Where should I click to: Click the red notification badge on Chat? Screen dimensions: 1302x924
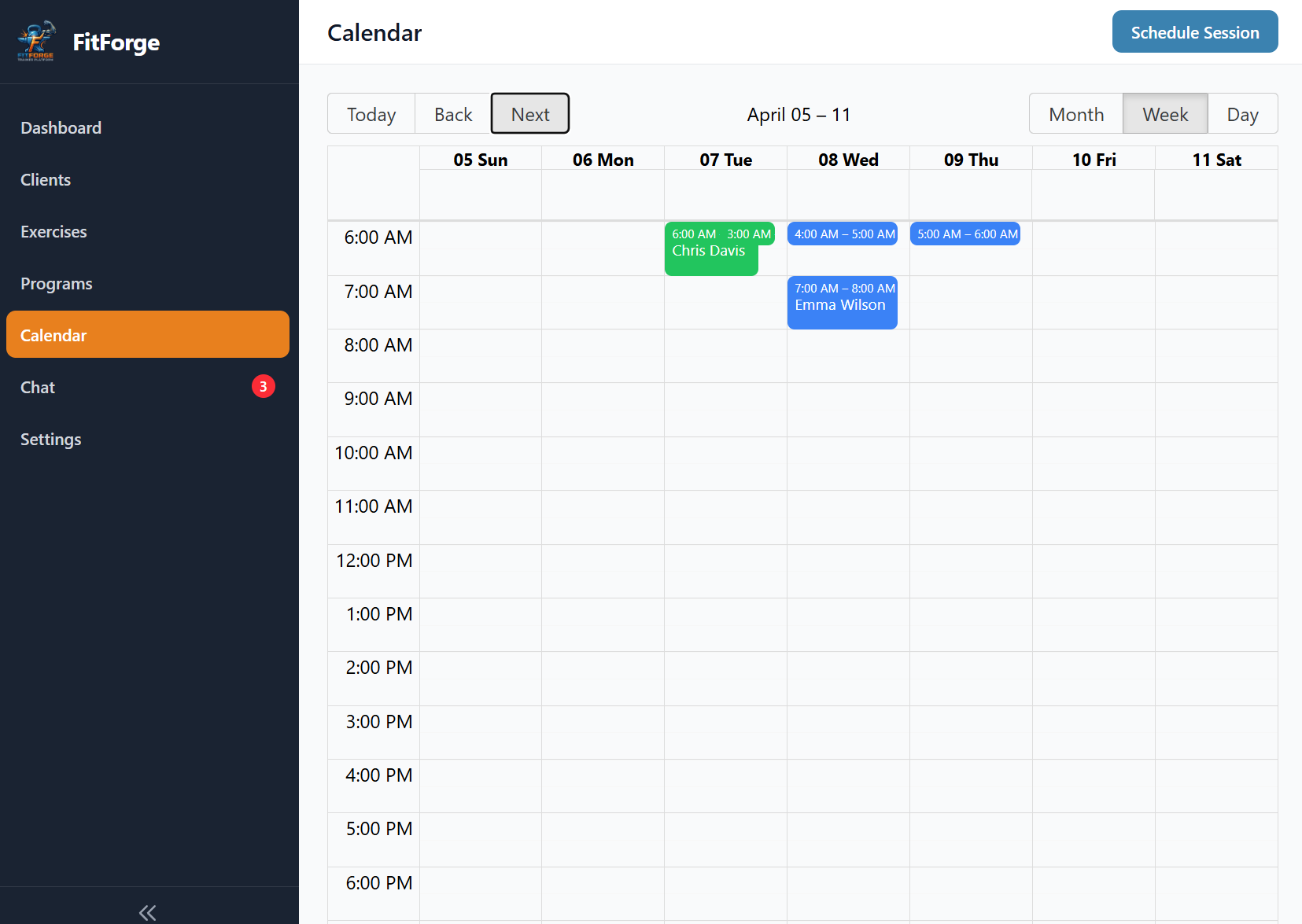click(x=264, y=386)
